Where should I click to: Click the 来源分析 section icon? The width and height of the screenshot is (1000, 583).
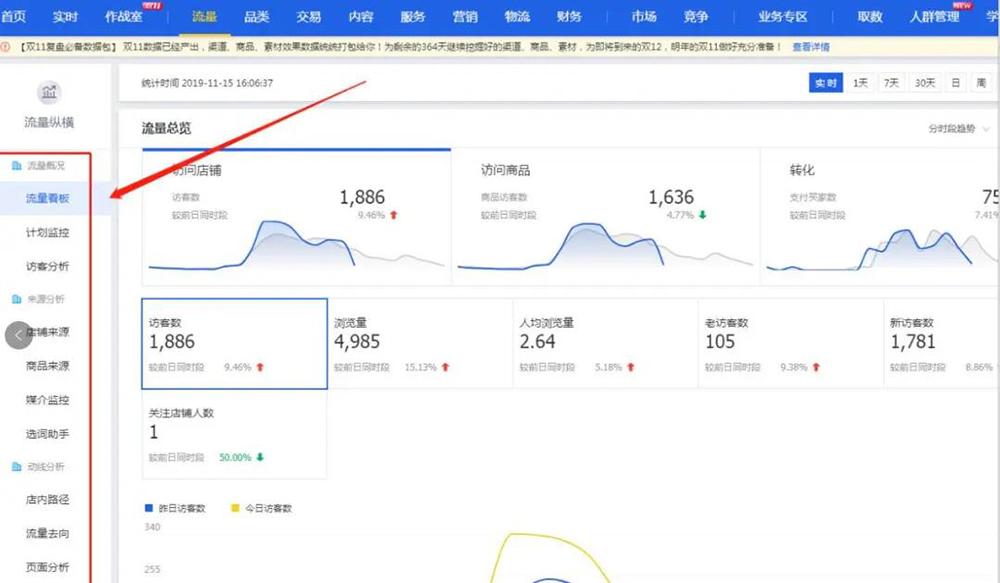16,299
